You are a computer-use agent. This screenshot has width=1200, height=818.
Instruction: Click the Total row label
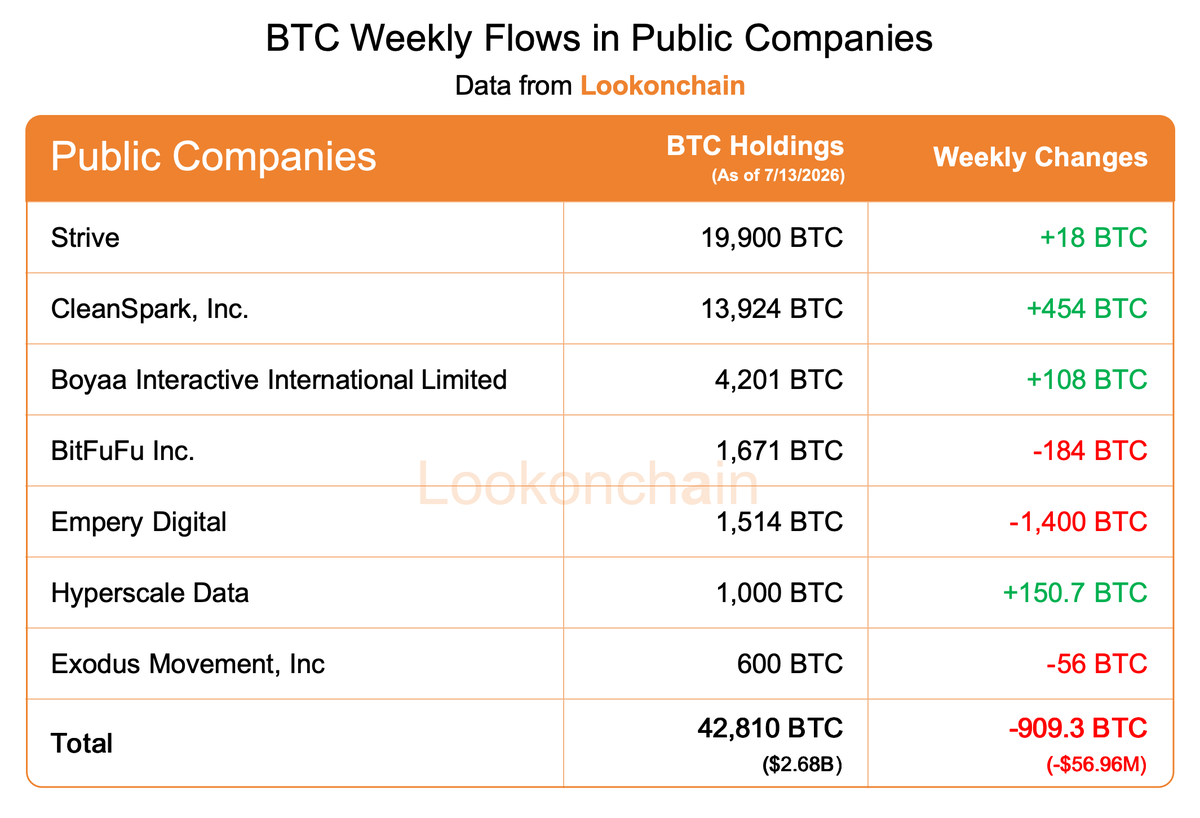[82, 743]
